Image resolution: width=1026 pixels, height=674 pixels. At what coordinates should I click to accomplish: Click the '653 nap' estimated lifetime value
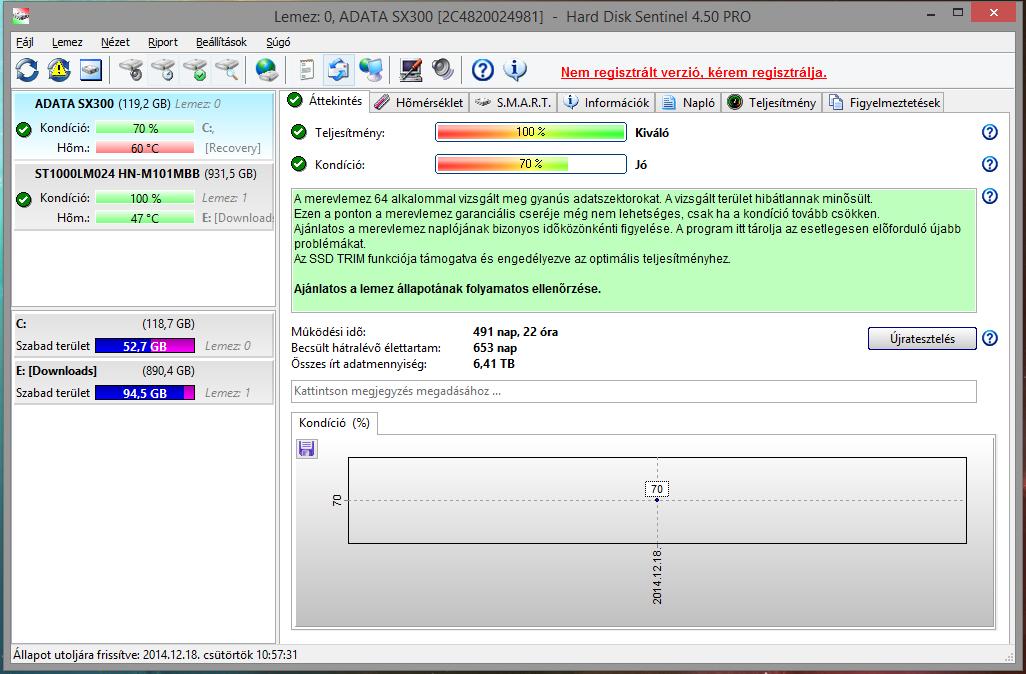[495, 348]
